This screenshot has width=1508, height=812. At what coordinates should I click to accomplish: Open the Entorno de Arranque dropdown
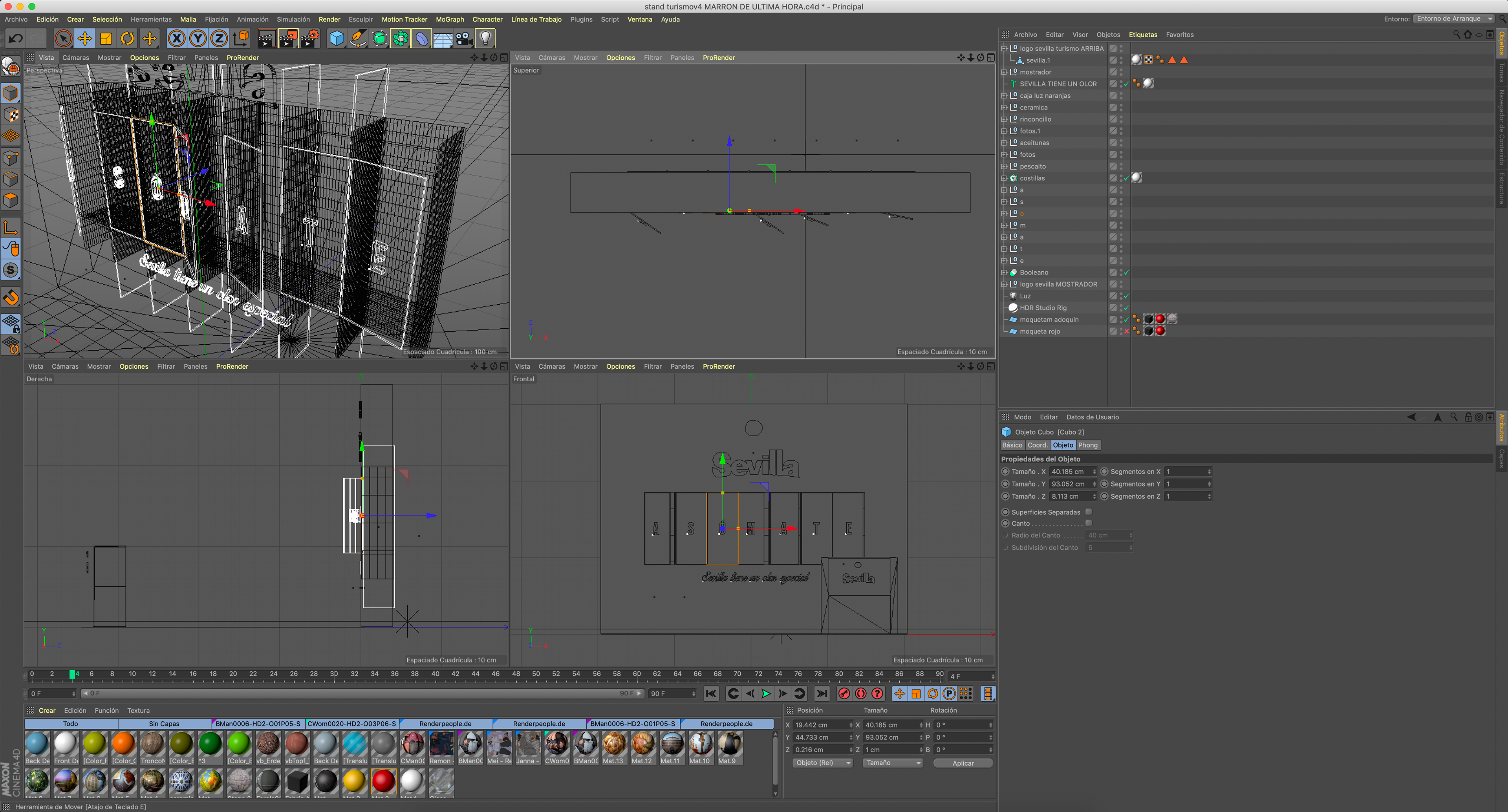[x=1453, y=19]
